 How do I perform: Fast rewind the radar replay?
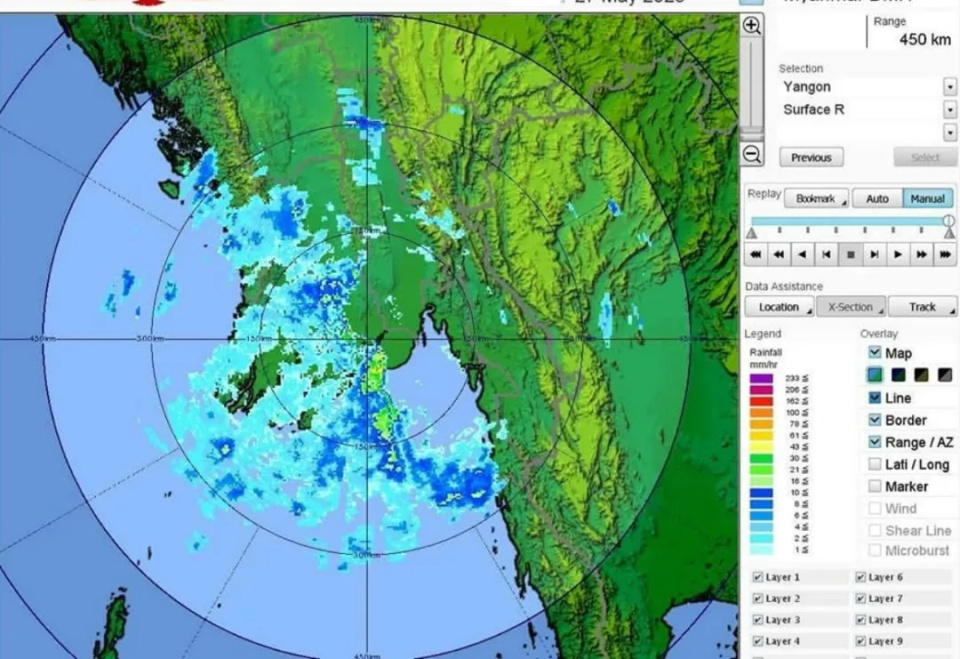click(x=779, y=254)
